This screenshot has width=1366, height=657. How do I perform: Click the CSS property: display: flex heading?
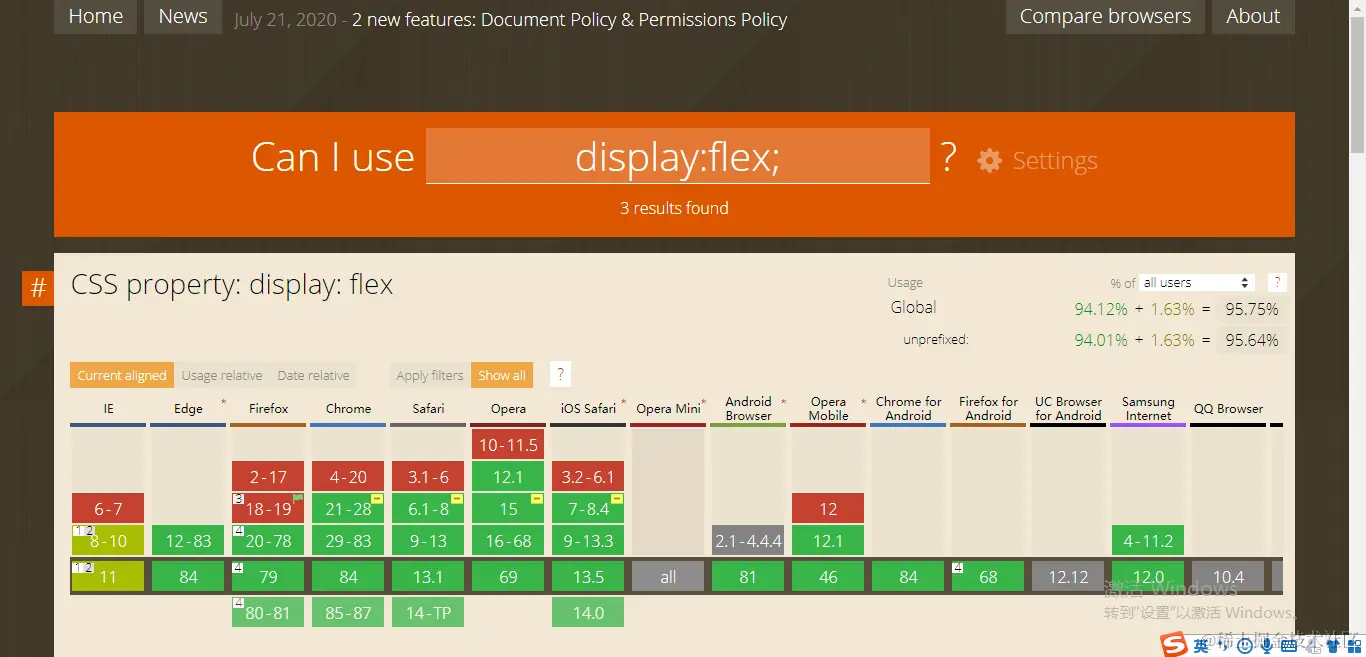[232, 285]
